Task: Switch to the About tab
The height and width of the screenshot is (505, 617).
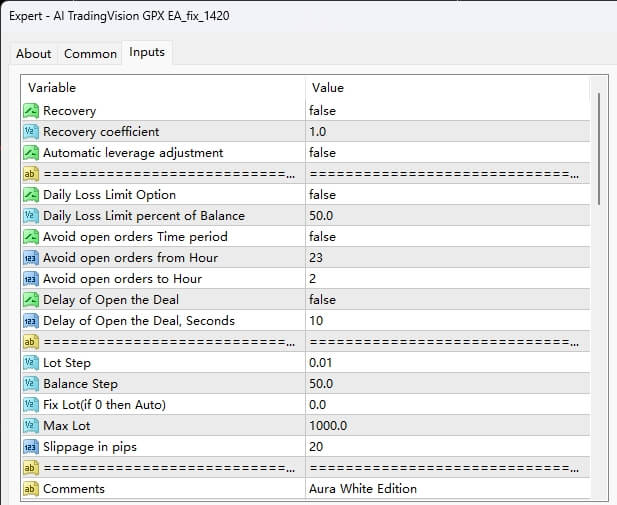Action: tap(34, 54)
